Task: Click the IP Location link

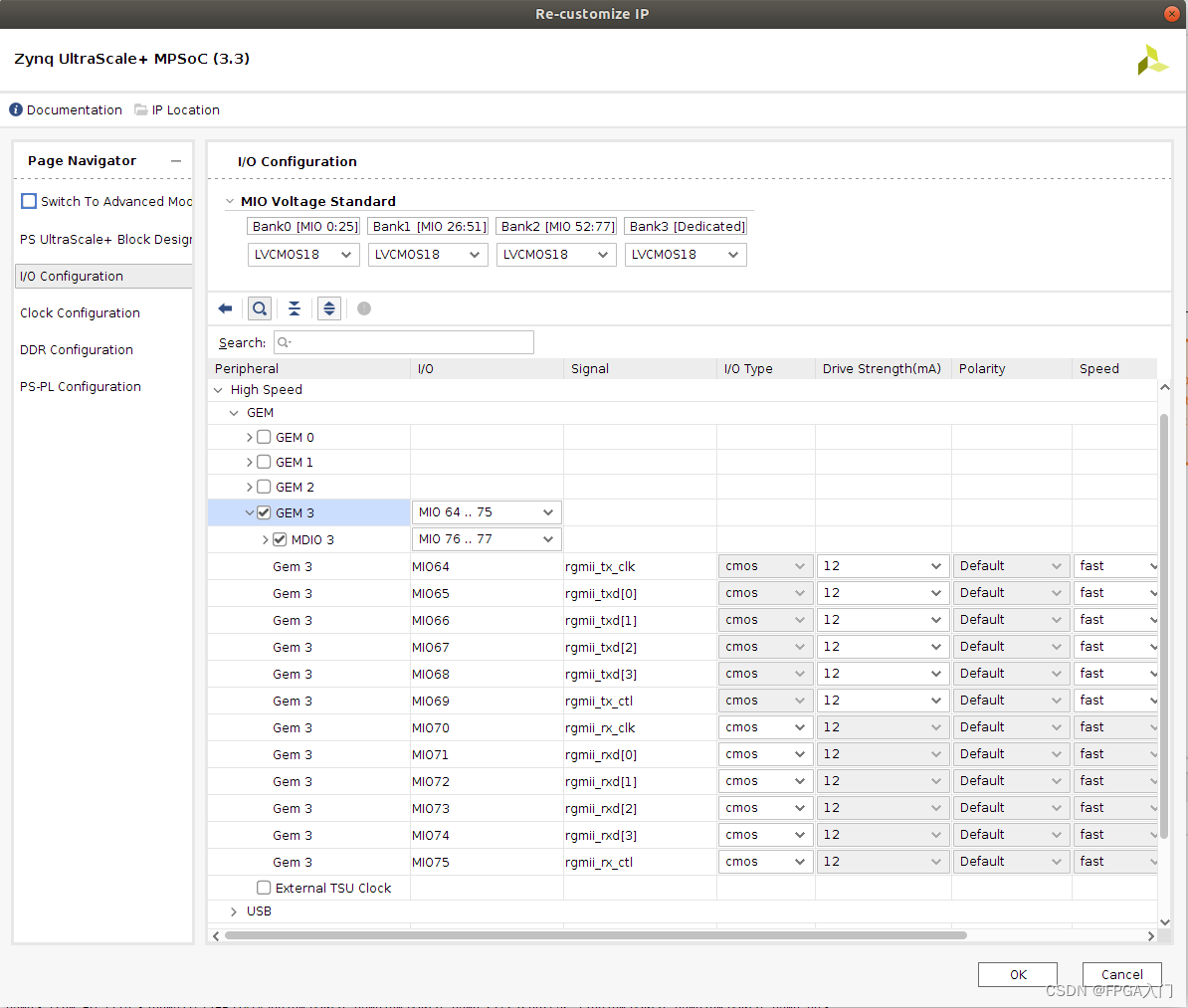Action: click(x=186, y=109)
